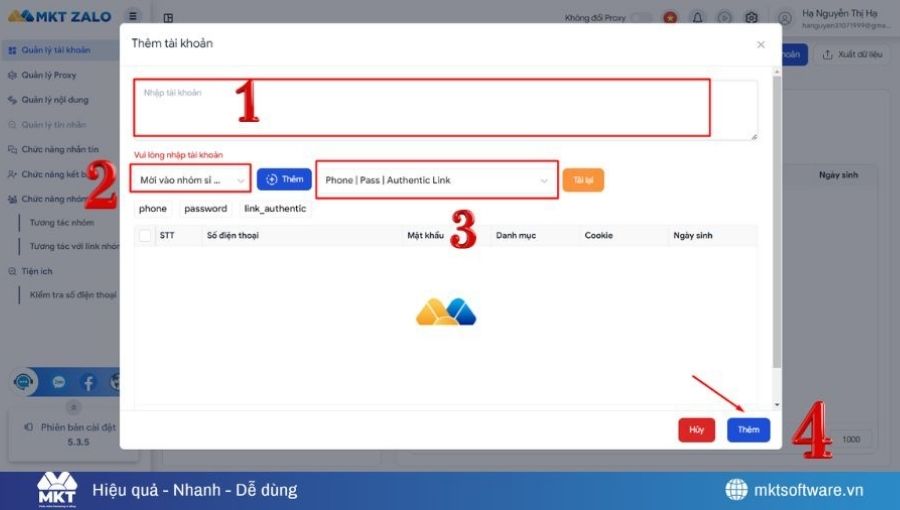Select Tương tác nhóm submenu item

(62, 223)
